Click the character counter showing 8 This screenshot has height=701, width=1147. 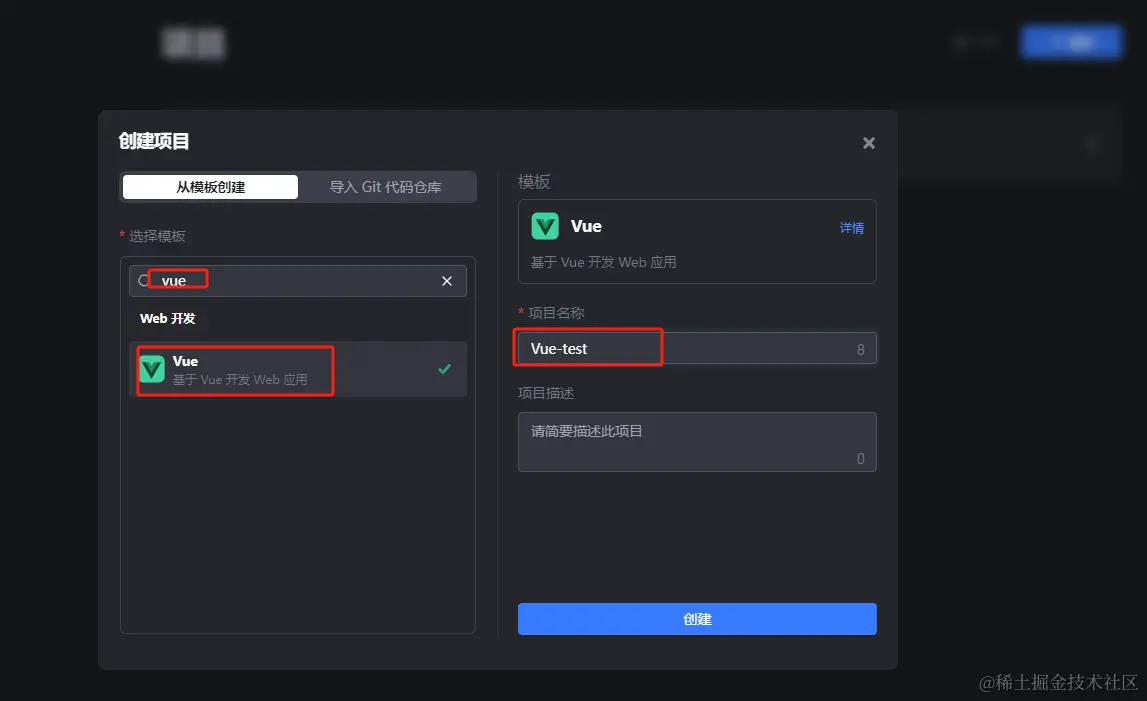pos(861,350)
